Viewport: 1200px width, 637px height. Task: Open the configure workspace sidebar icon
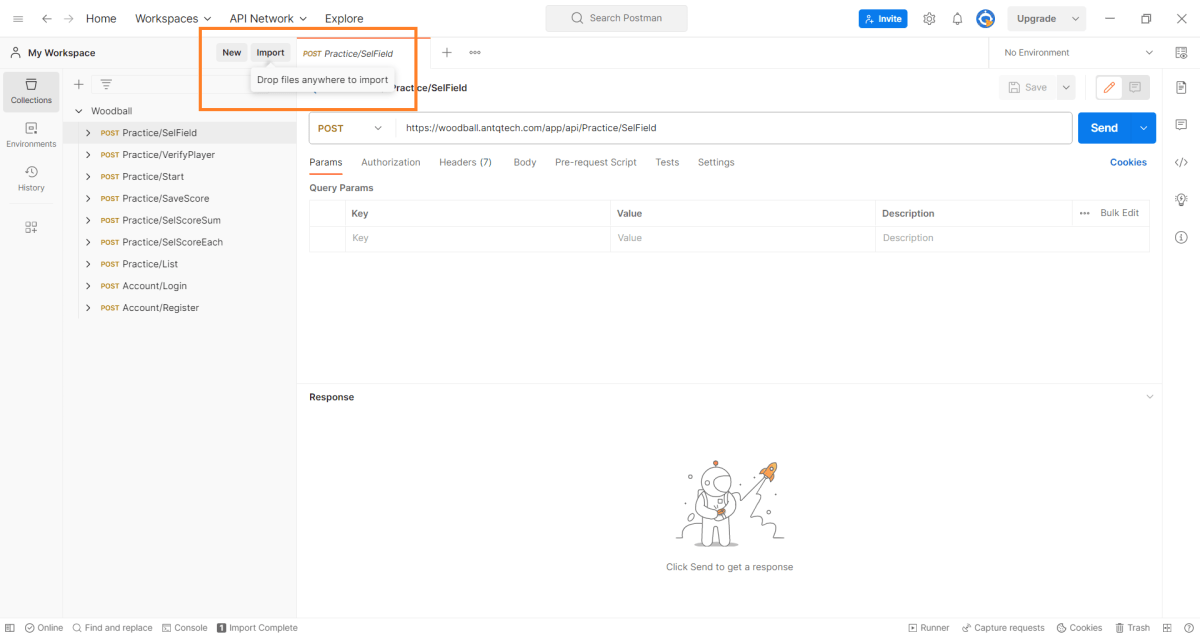coord(31,228)
